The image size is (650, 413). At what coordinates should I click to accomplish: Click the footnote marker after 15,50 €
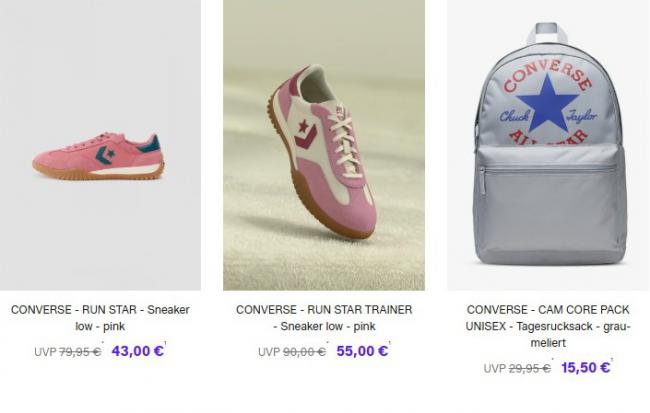612,360
